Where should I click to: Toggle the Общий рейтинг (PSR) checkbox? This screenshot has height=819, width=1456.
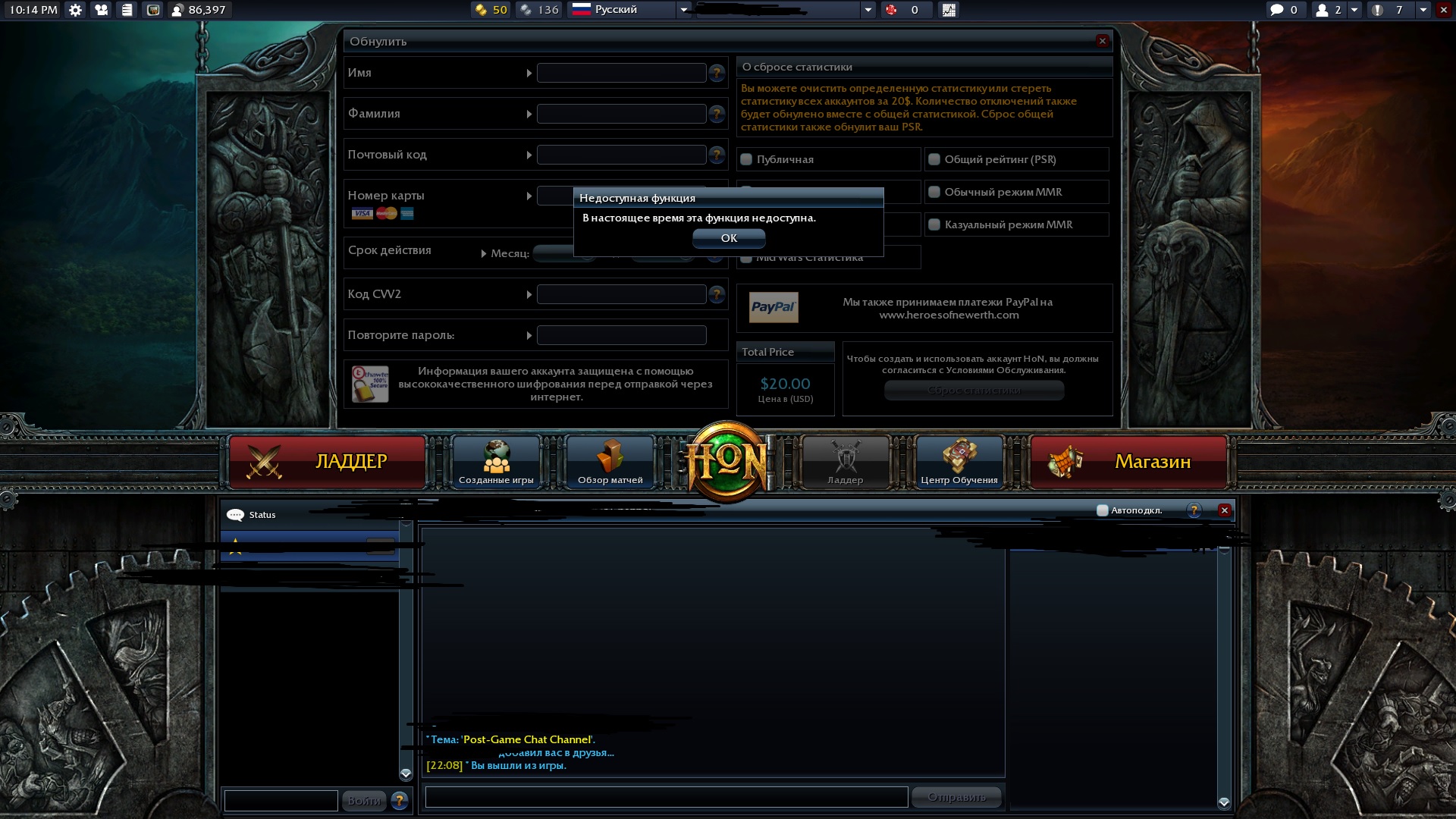coord(934,159)
